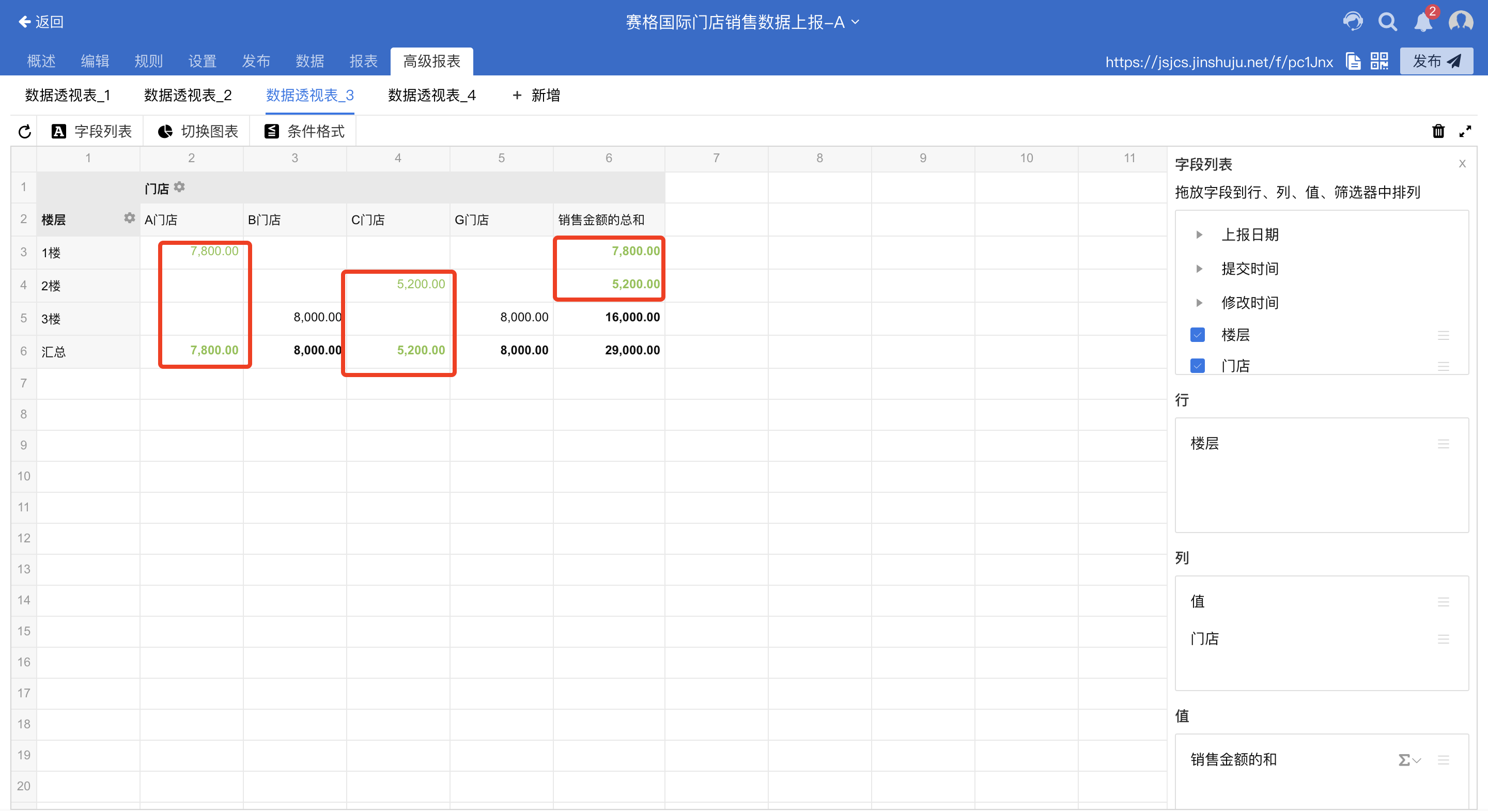Click 新增 to add pivot table
Screen dimensions: 1488x812
[x=536, y=95]
